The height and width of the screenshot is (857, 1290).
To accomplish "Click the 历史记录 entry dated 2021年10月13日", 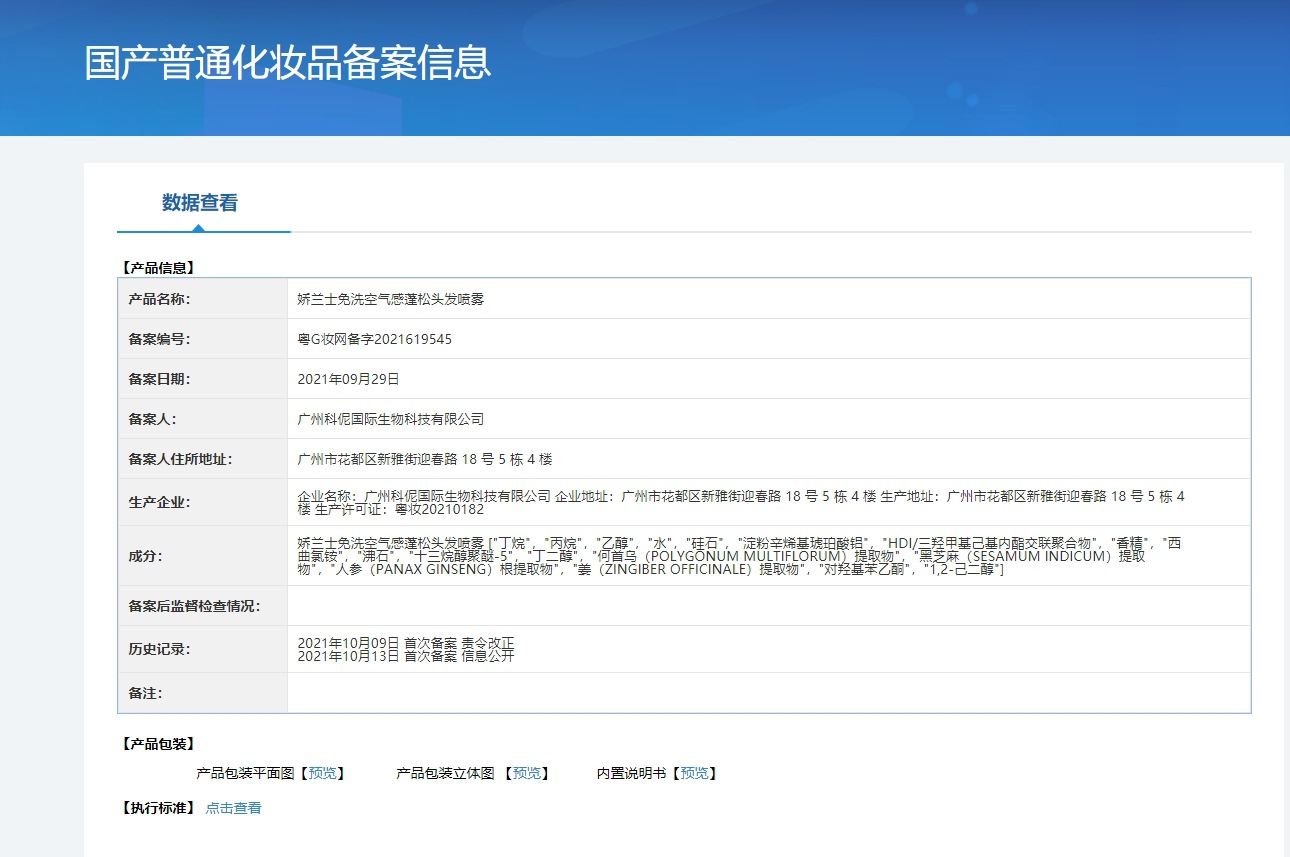I will pos(406,656).
